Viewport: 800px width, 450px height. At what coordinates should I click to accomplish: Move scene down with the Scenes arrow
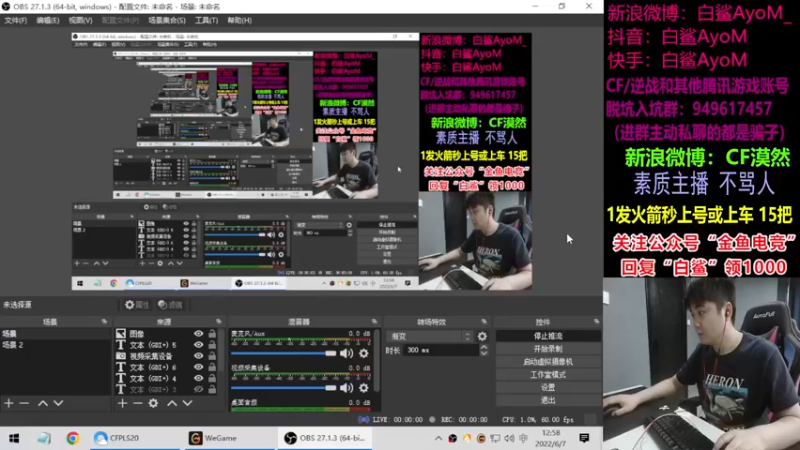(58, 403)
